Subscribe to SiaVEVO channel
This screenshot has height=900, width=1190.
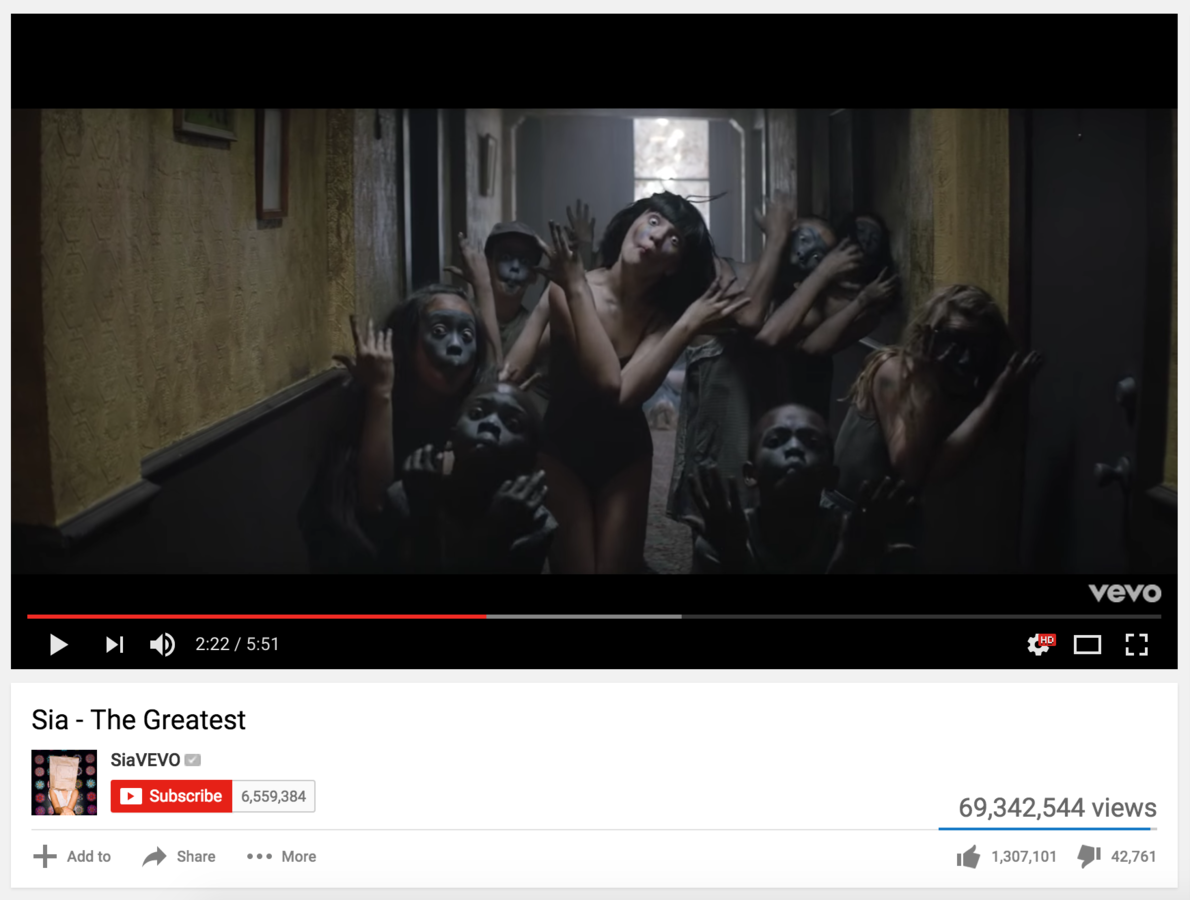[172, 796]
